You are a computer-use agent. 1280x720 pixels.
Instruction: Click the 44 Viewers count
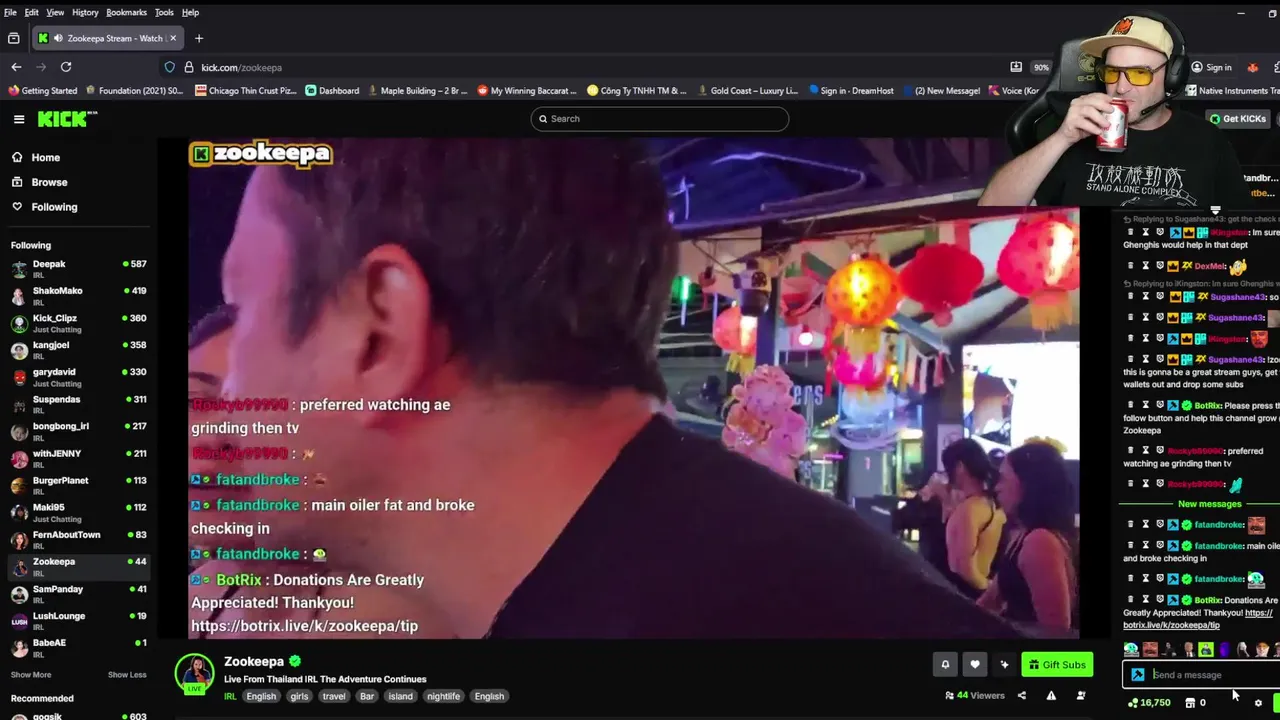(975, 696)
